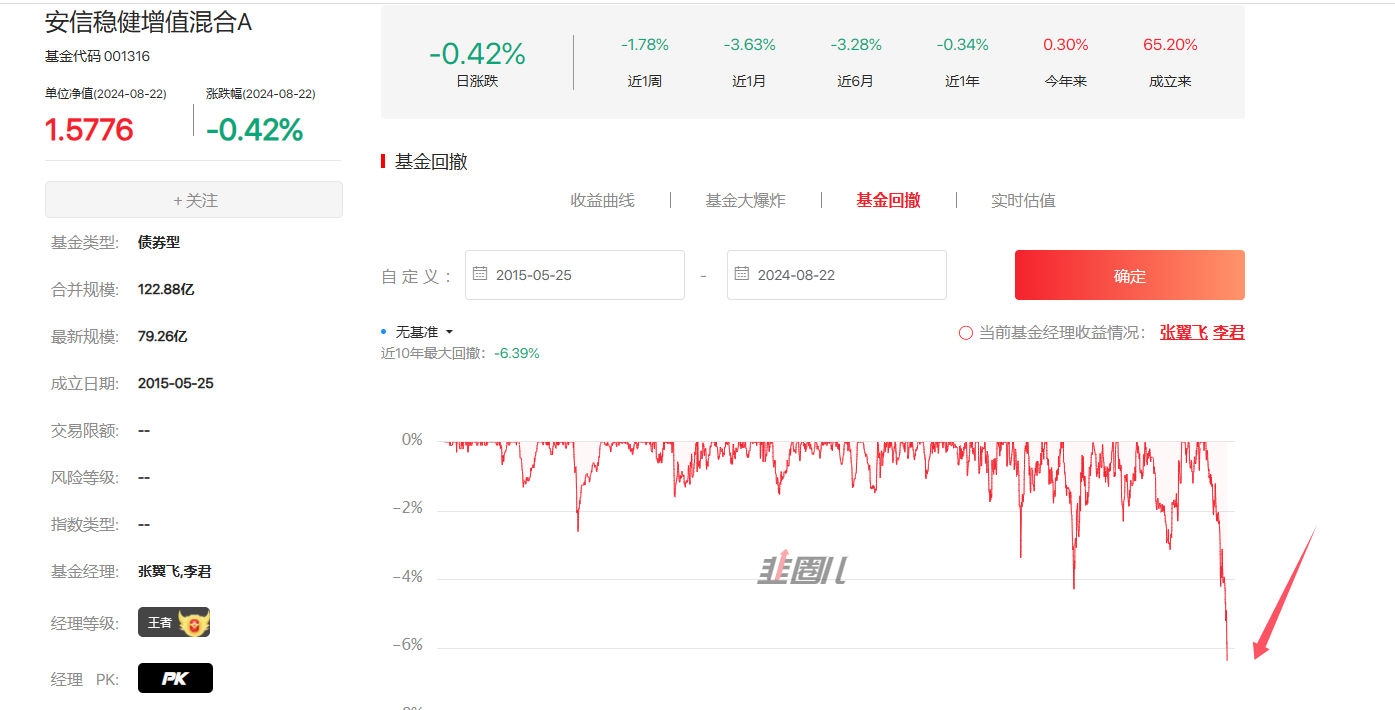Open the 张翼飞 manager link
Viewport: 1395px width, 710px height.
[x=1184, y=333]
